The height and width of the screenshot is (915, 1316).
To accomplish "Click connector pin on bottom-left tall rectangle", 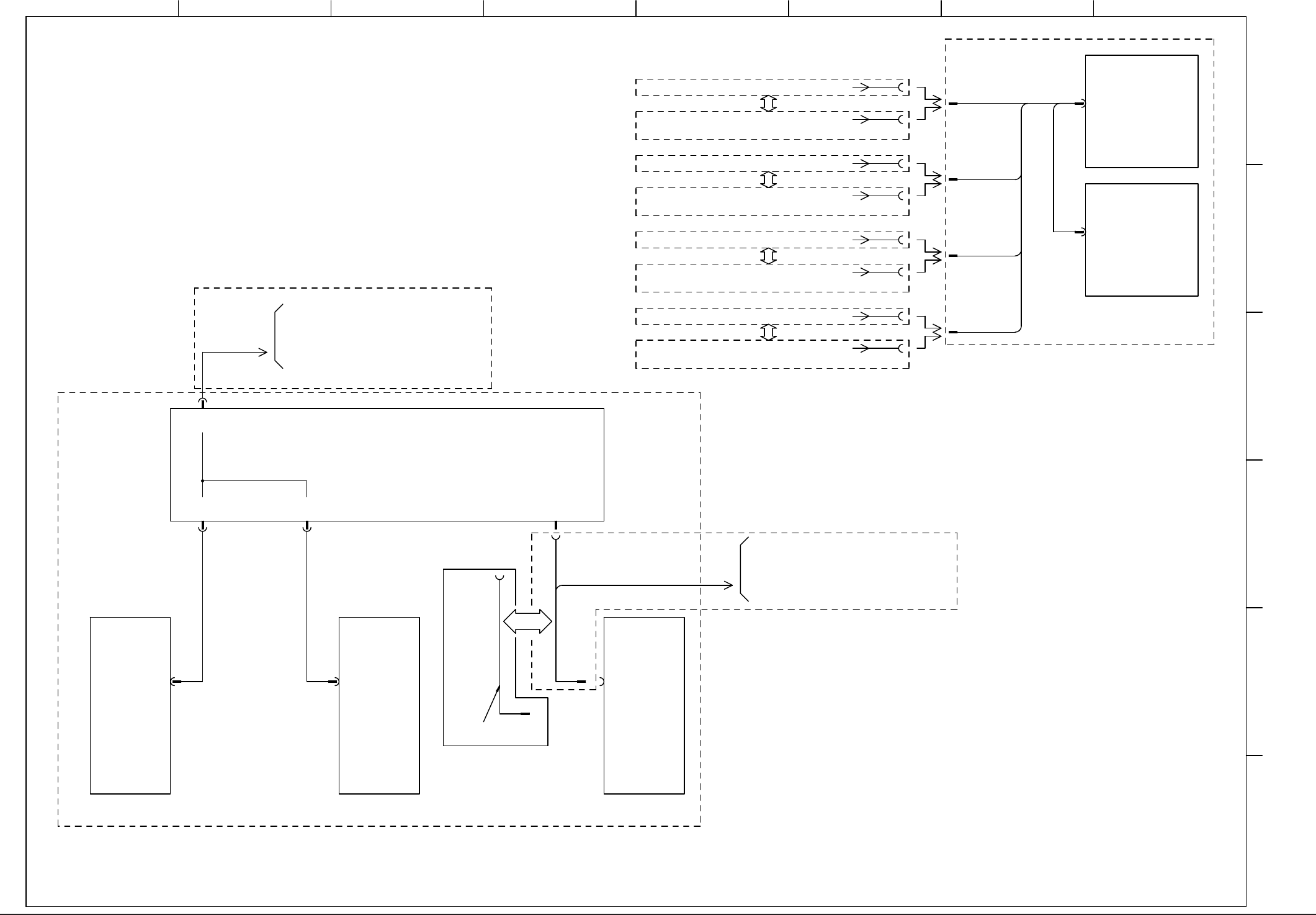I will pos(175,682).
